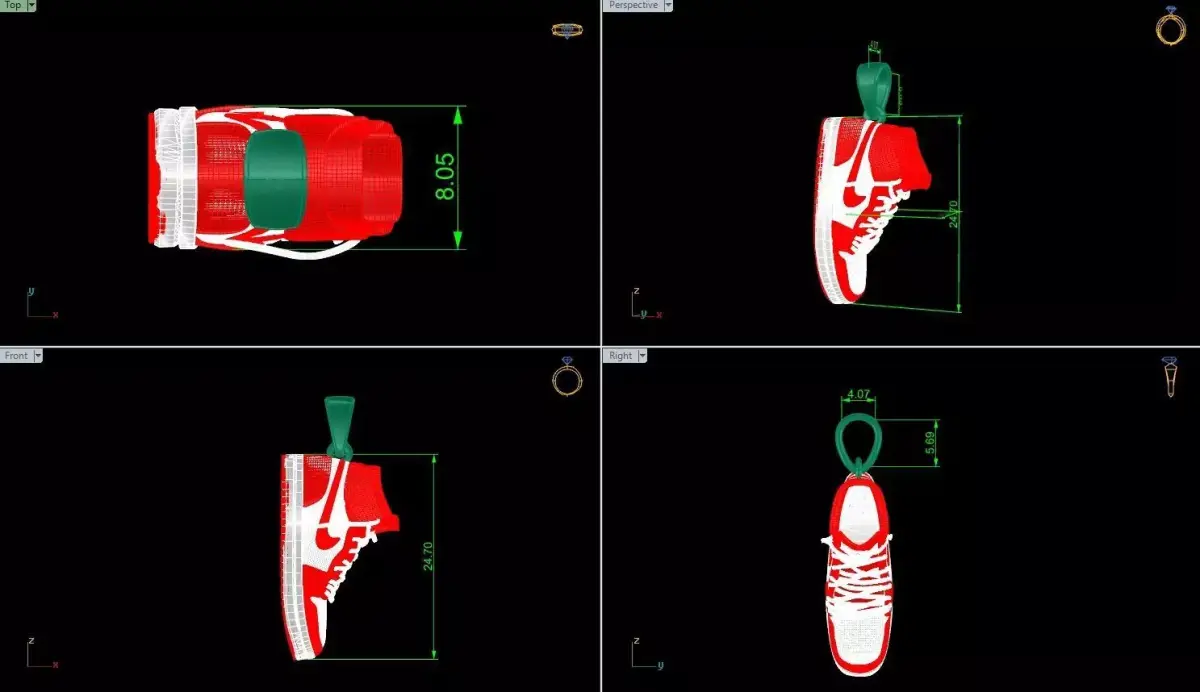Click the Right viewport title label
1200x692 pixels.
[621, 354]
